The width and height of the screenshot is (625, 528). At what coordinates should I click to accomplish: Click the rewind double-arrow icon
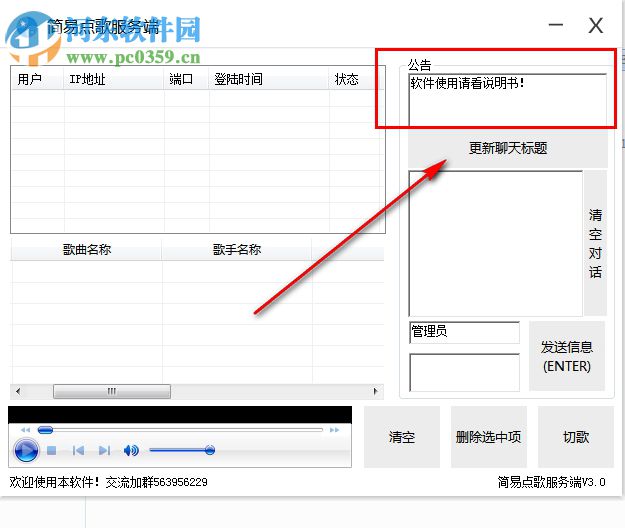tap(26, 430)
